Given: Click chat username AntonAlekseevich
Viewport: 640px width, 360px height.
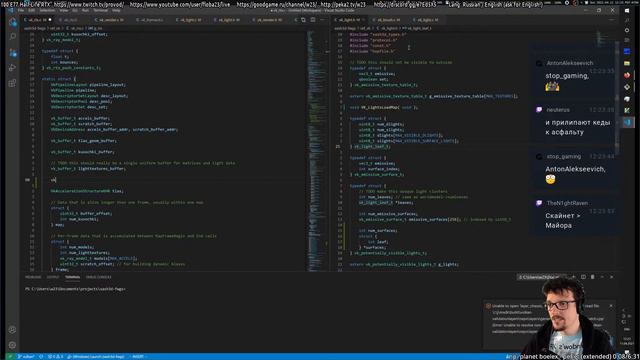Looking at the screenshot, I should tap(570, 63).
